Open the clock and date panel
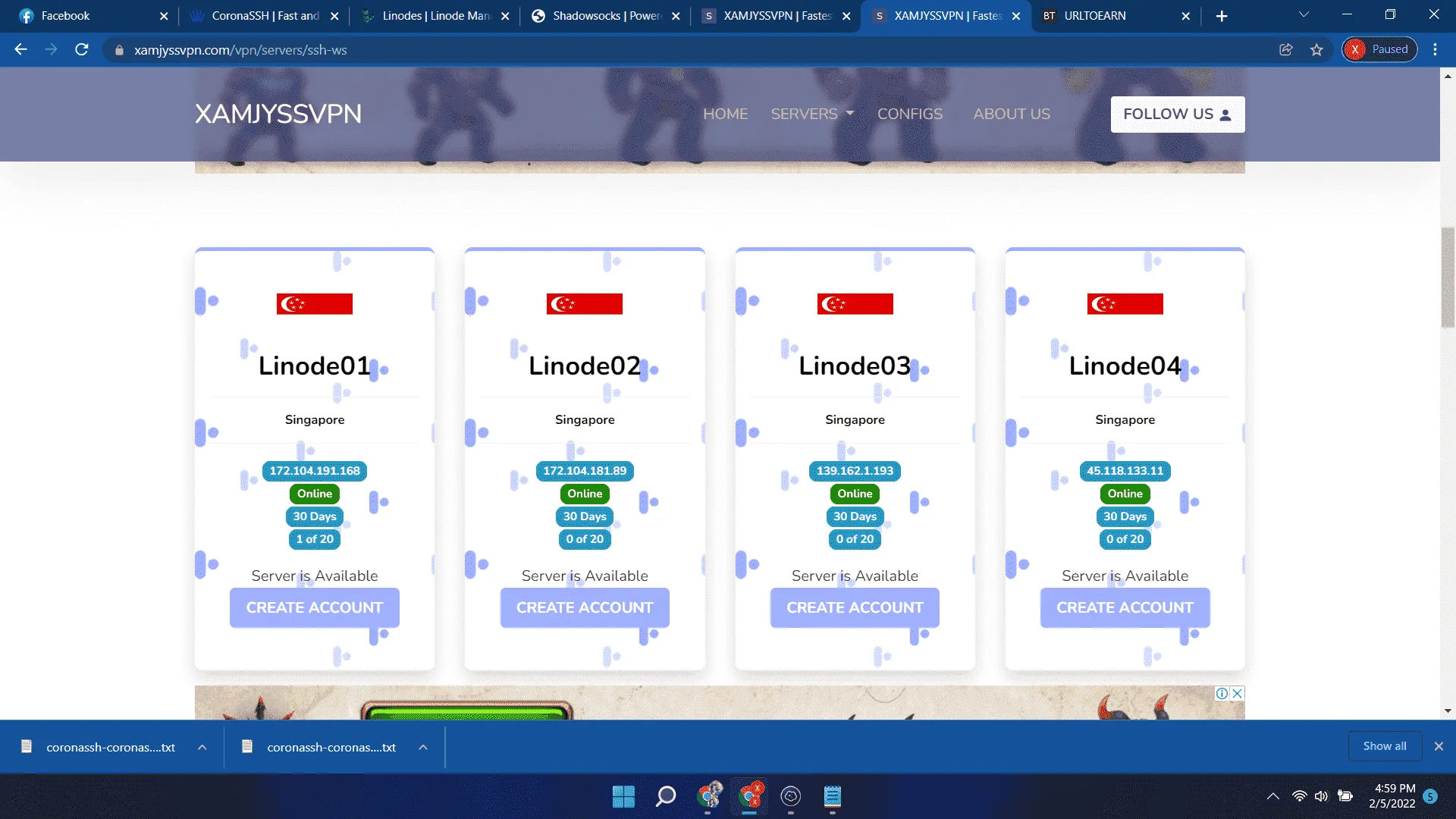This screenshot has width=1456, height=819. 1392,796
